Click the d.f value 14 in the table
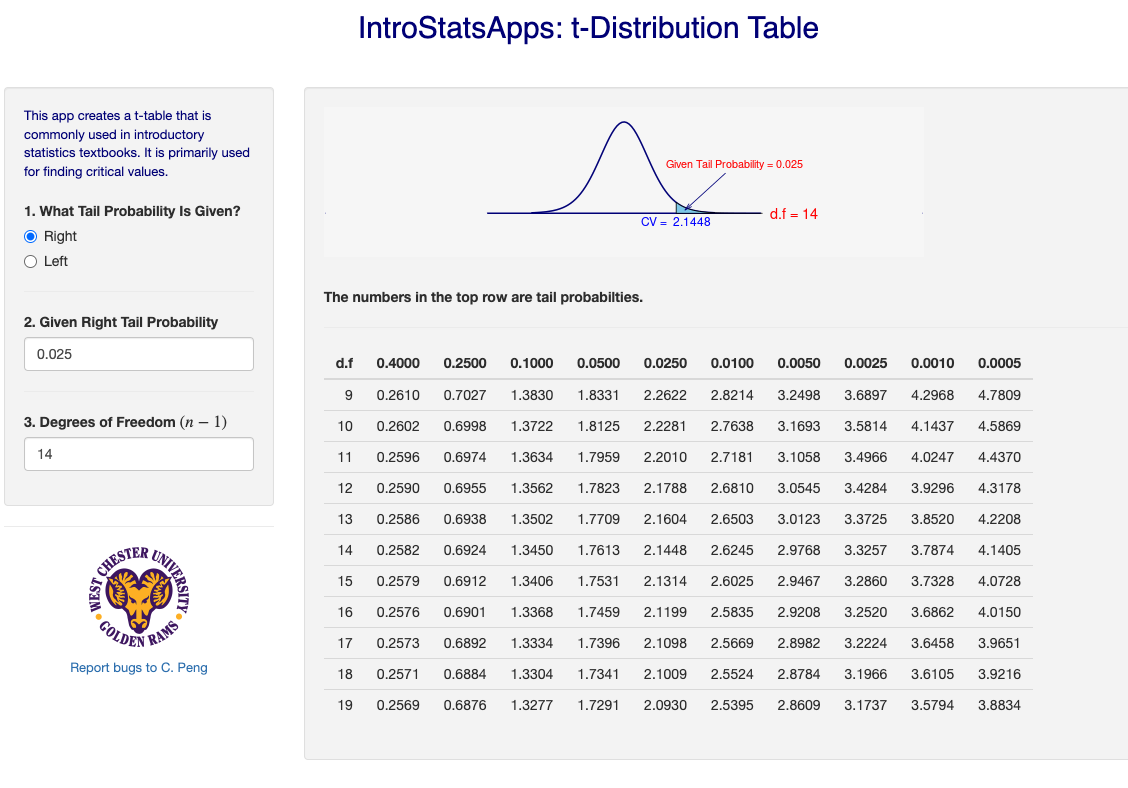Image resolution: width=1128 pixels, height=788 pixels. coord(345,551)
